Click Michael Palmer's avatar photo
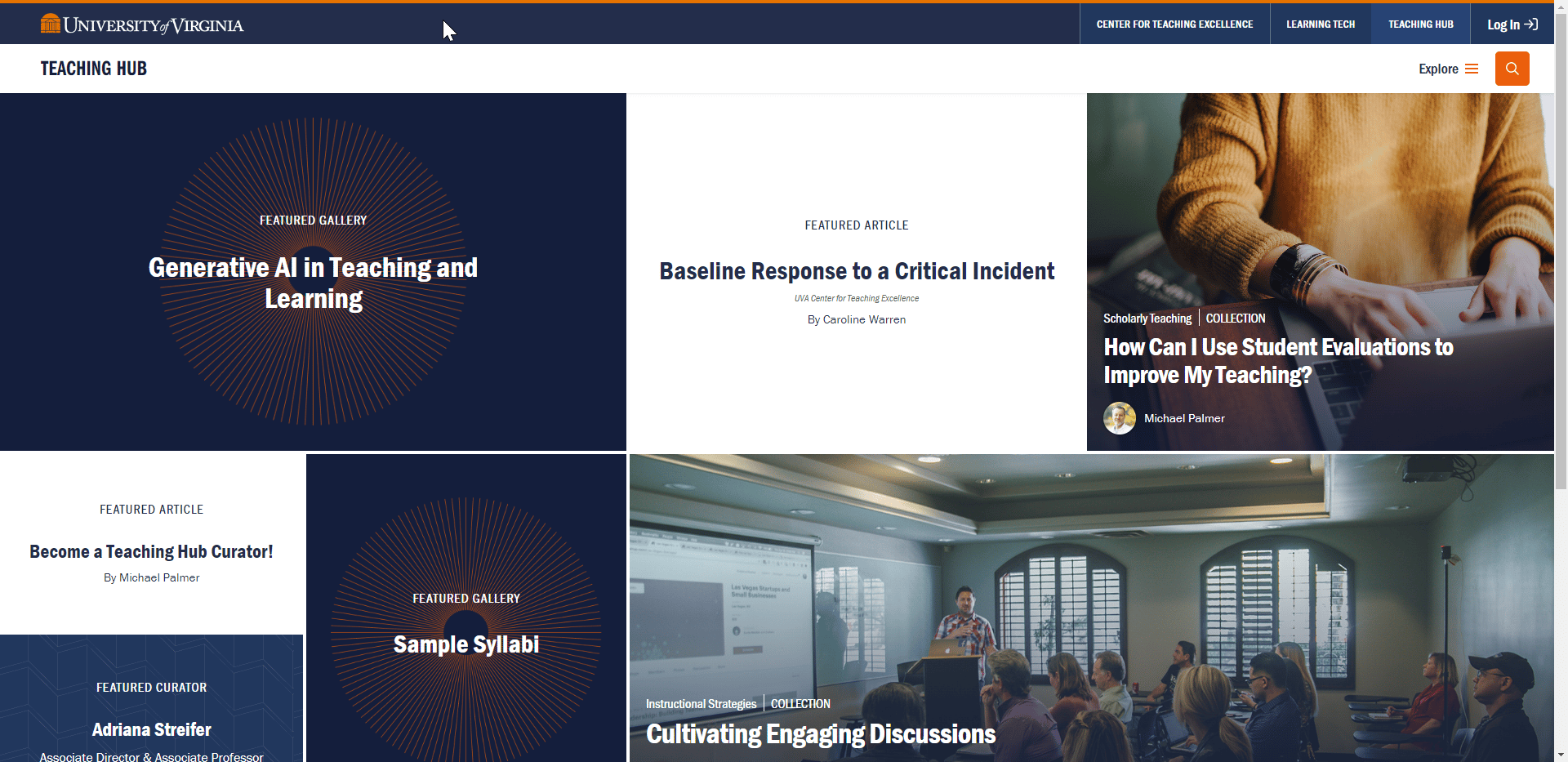 click(x=1120, y=418)
